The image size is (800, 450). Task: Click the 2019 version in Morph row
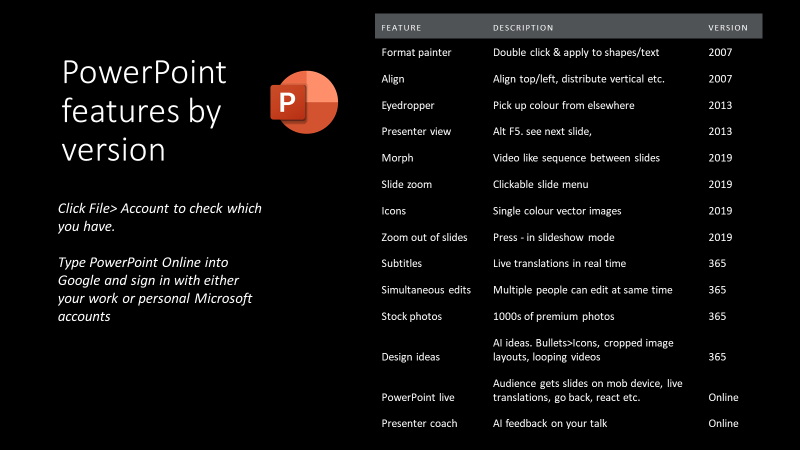coord(720,158)
